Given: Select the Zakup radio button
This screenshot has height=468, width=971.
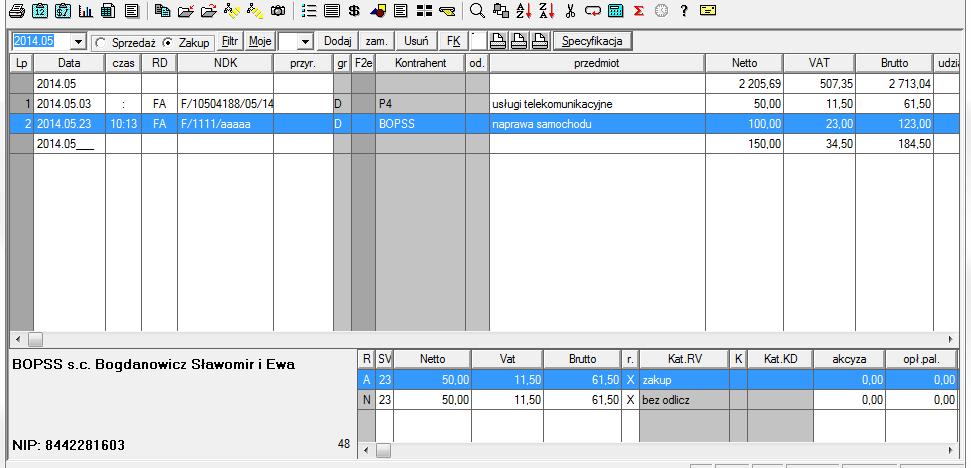Looking at the screenshot, I should [x=167, y=43].
